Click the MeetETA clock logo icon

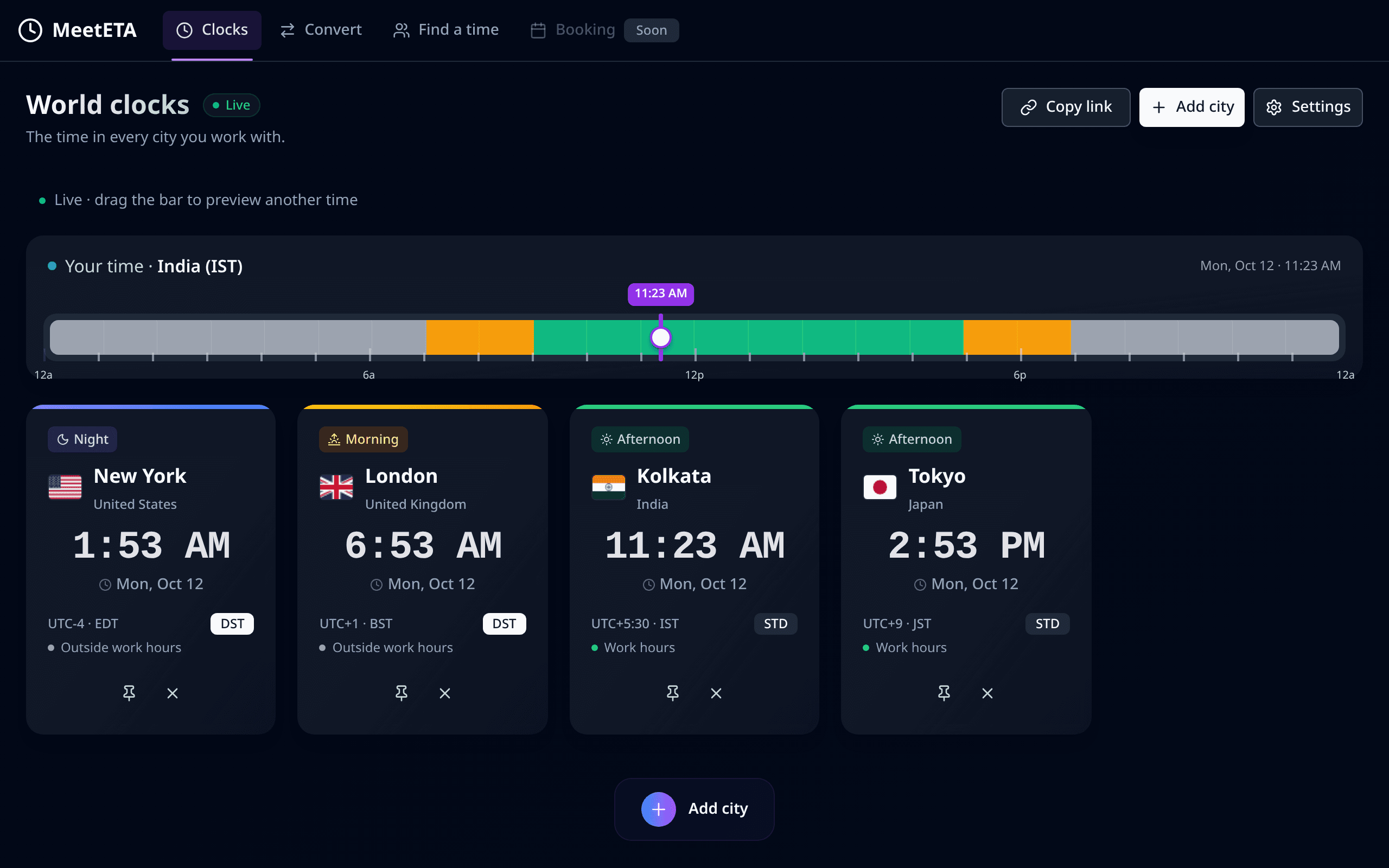30,30
